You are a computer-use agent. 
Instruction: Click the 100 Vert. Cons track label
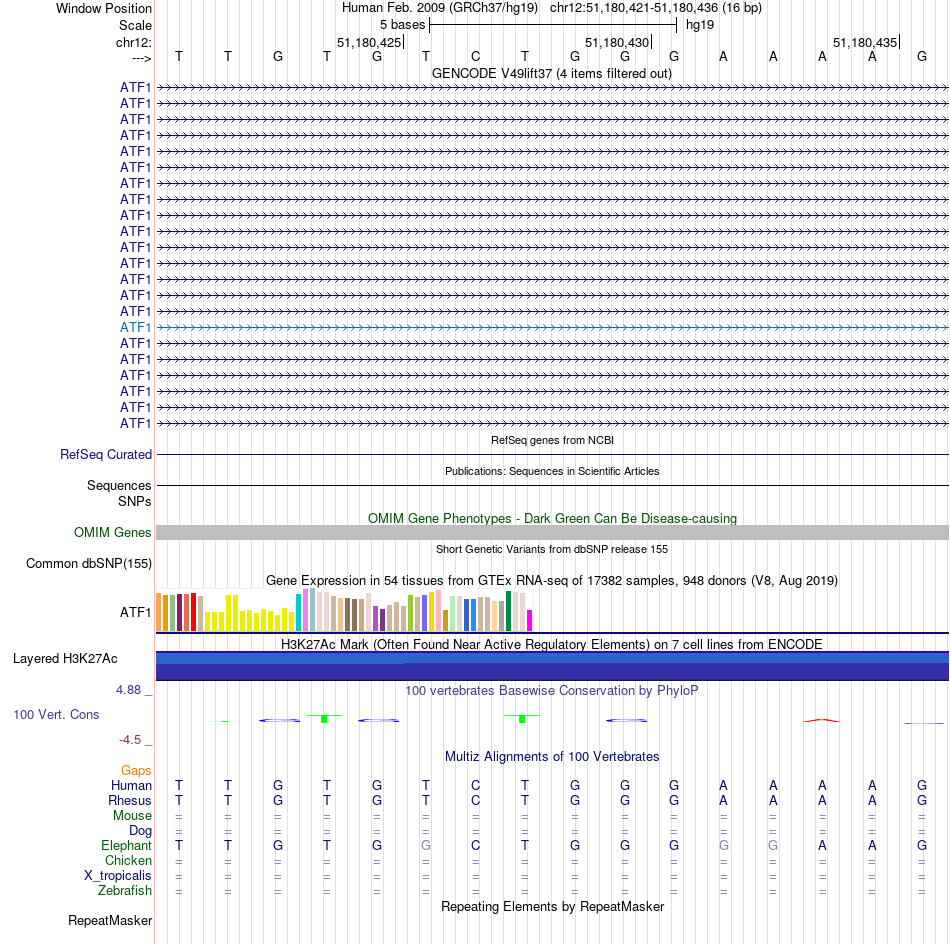click(x=56, y=714)
